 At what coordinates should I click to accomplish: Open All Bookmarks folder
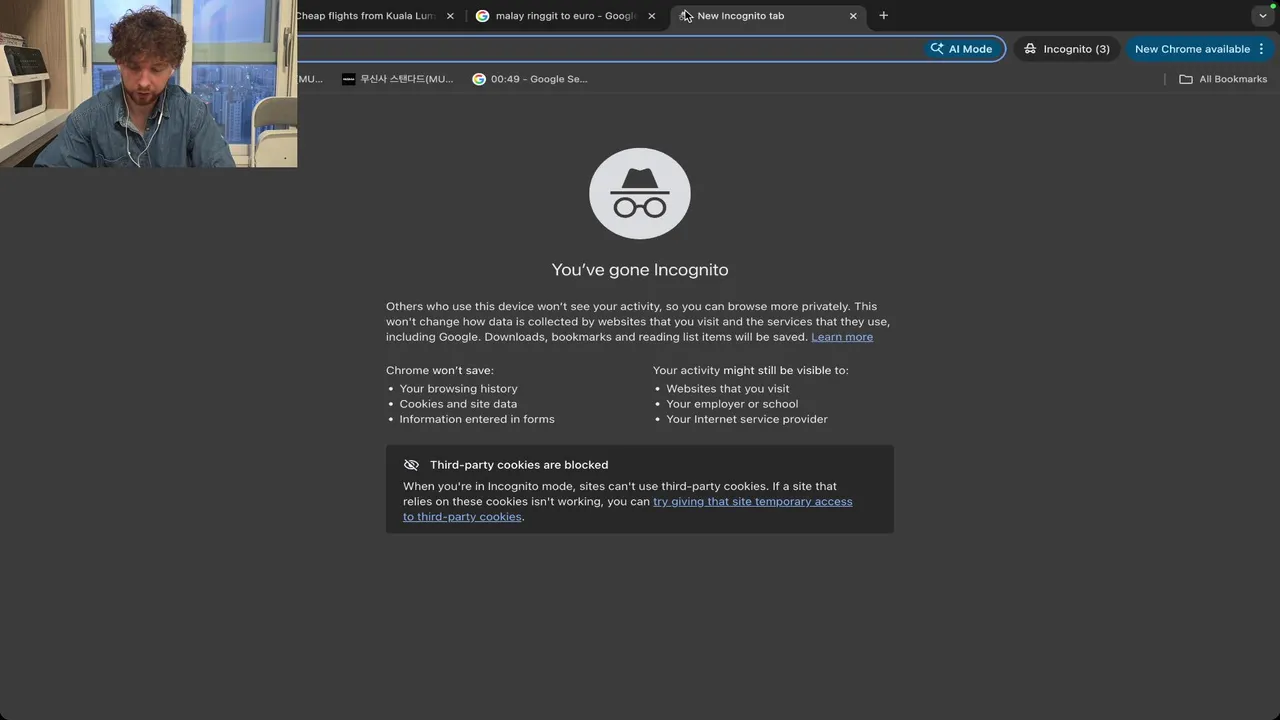pyautogui.click(x=1223, y=79)
